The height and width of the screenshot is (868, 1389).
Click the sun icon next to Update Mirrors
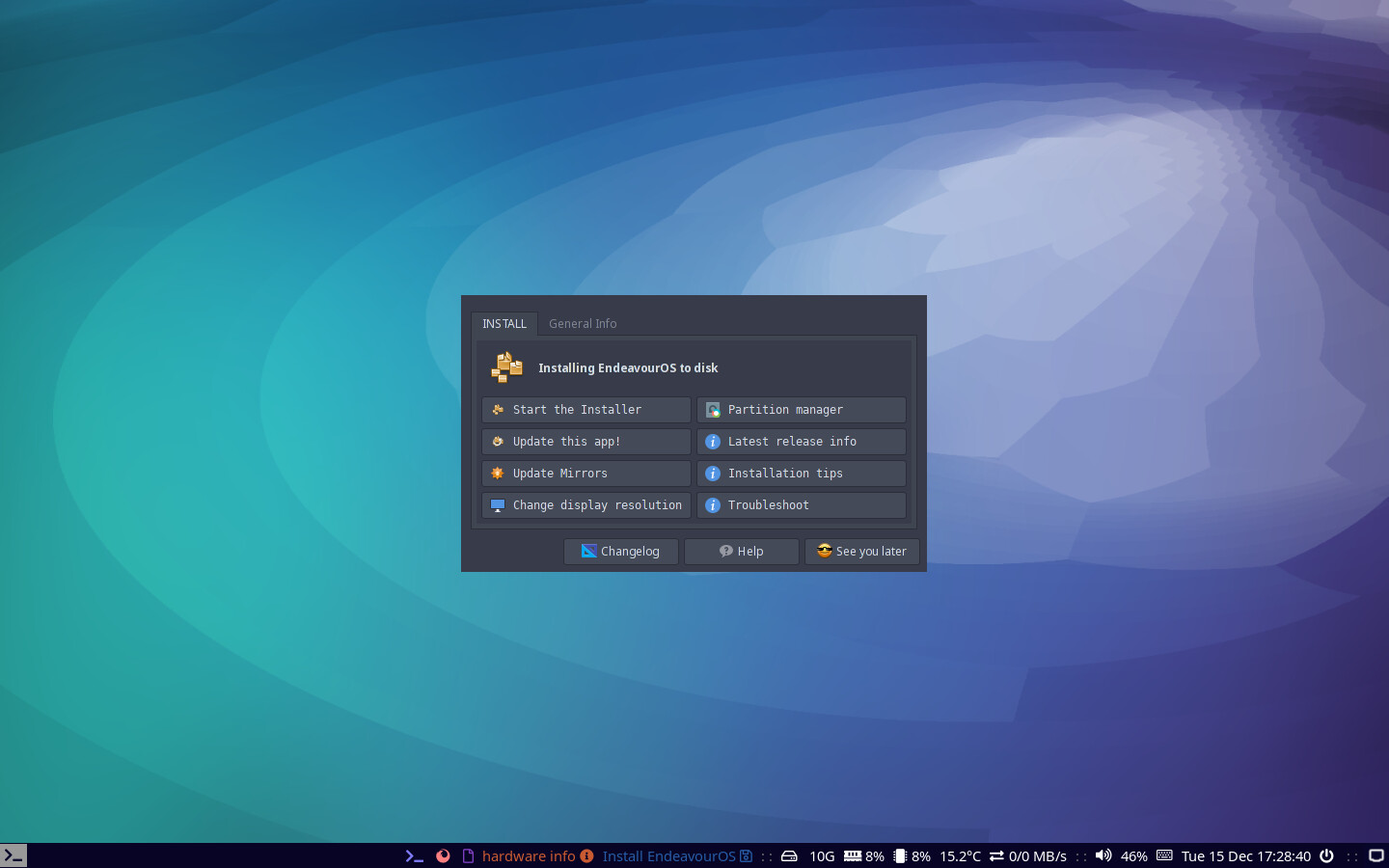pos(497,473)
